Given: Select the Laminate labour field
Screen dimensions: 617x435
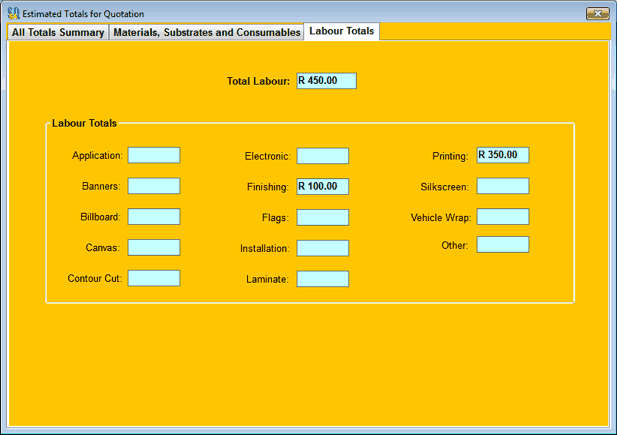Looking at the screenshot, I should coord(323,279).
